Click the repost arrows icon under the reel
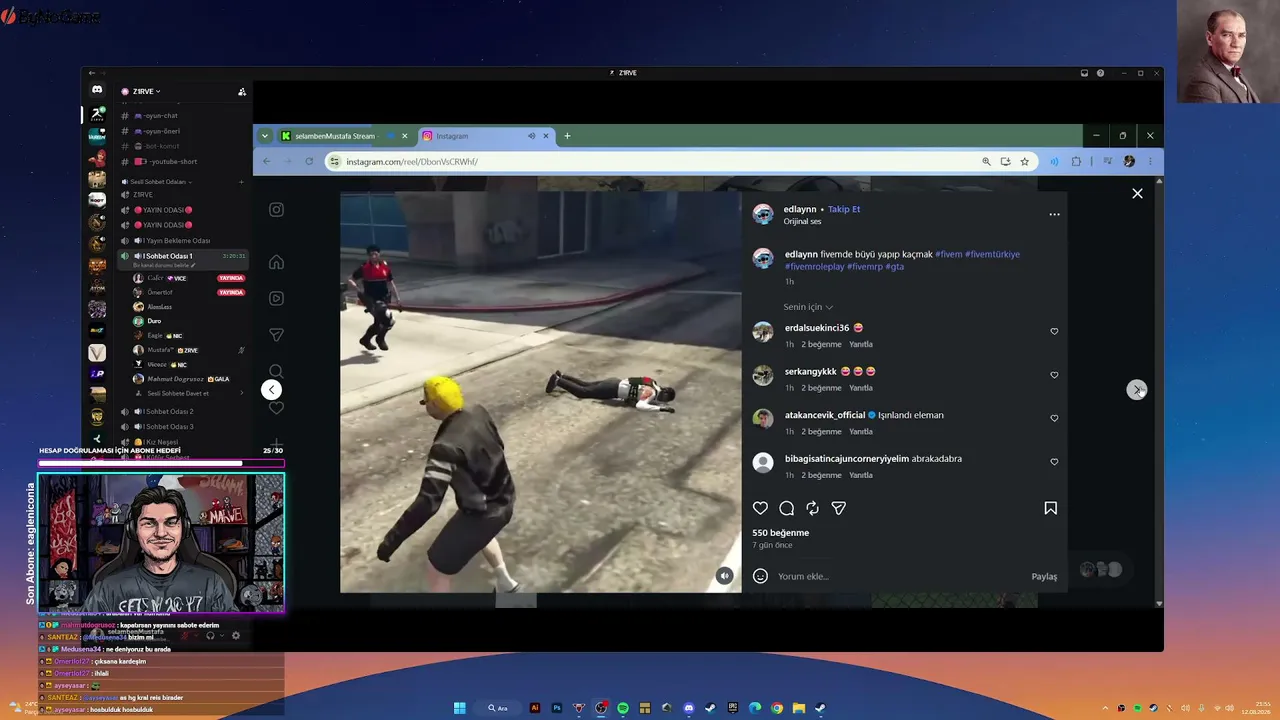 tap(813, 508)
